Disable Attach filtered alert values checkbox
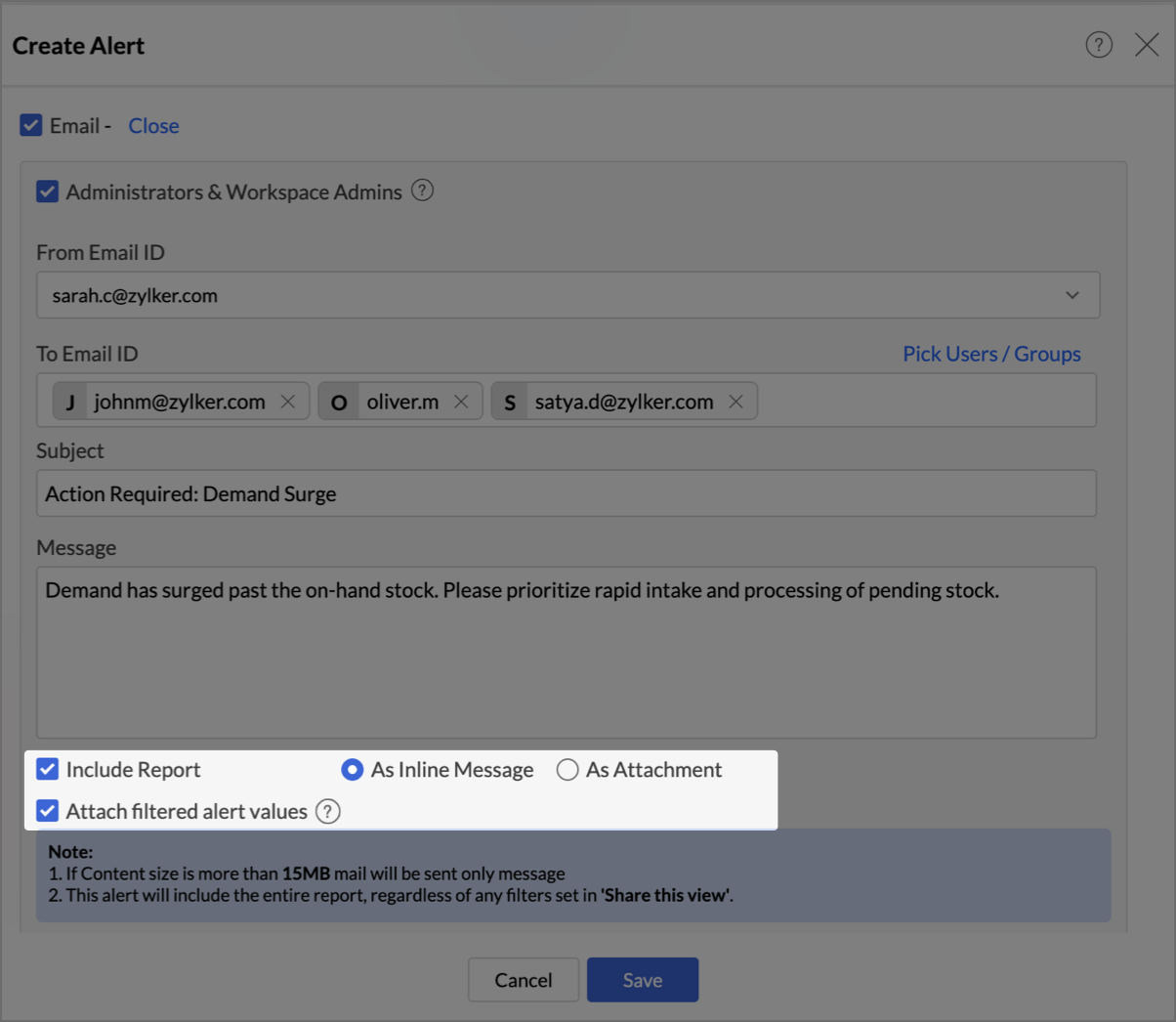Viewport: 1176px width, 1022px height. click(x=48, y=811)
